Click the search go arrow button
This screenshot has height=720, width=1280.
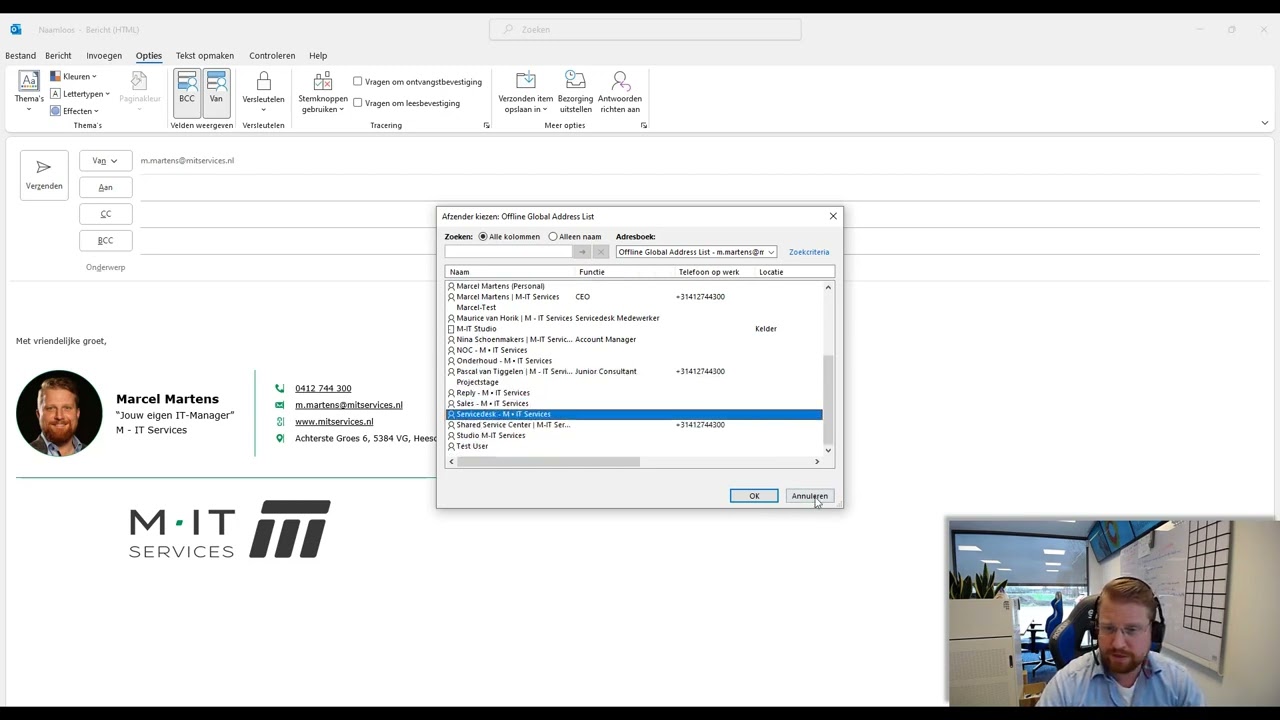coord(582,252)
